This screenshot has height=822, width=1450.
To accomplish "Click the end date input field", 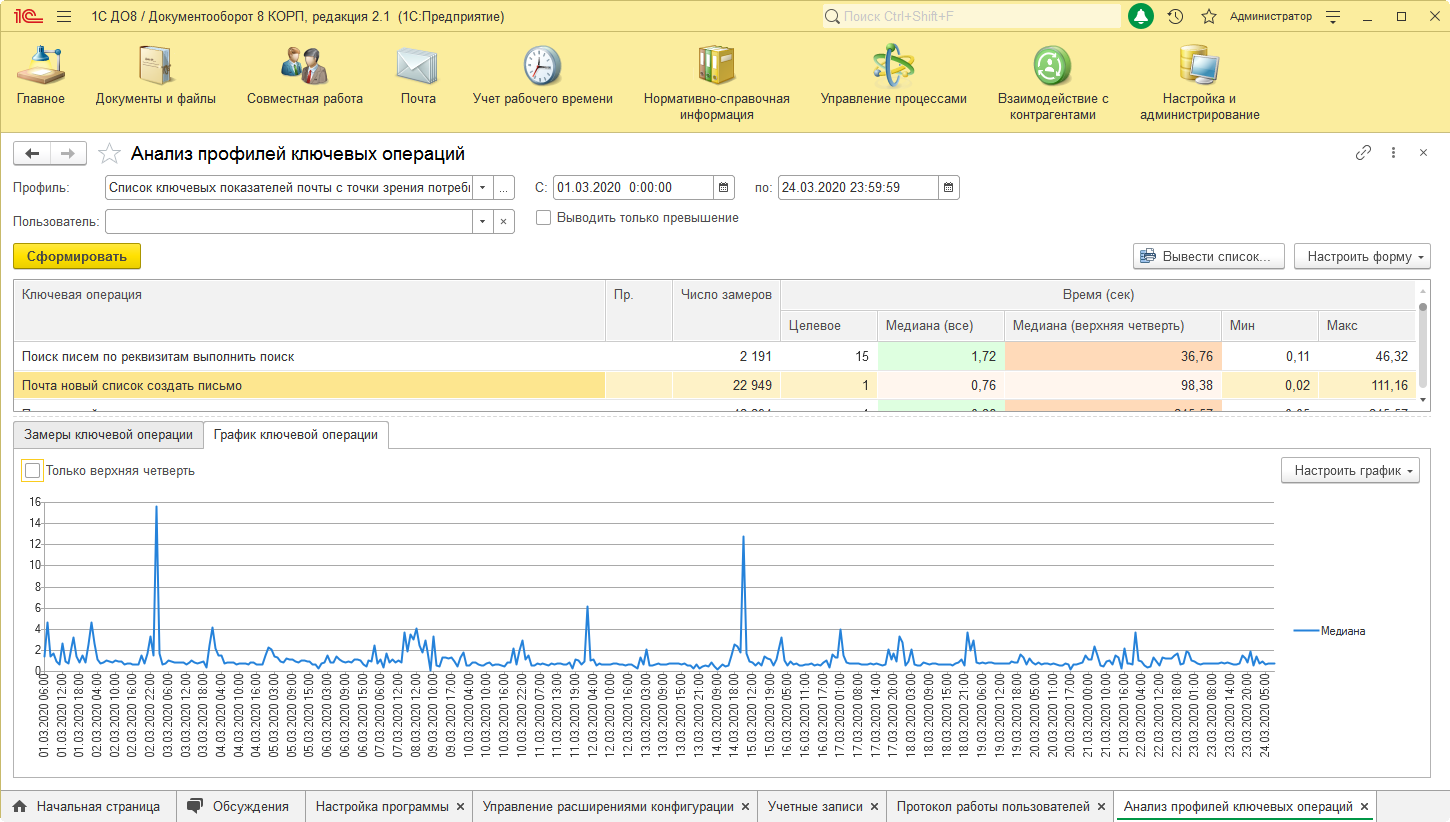I will [858, 187].
